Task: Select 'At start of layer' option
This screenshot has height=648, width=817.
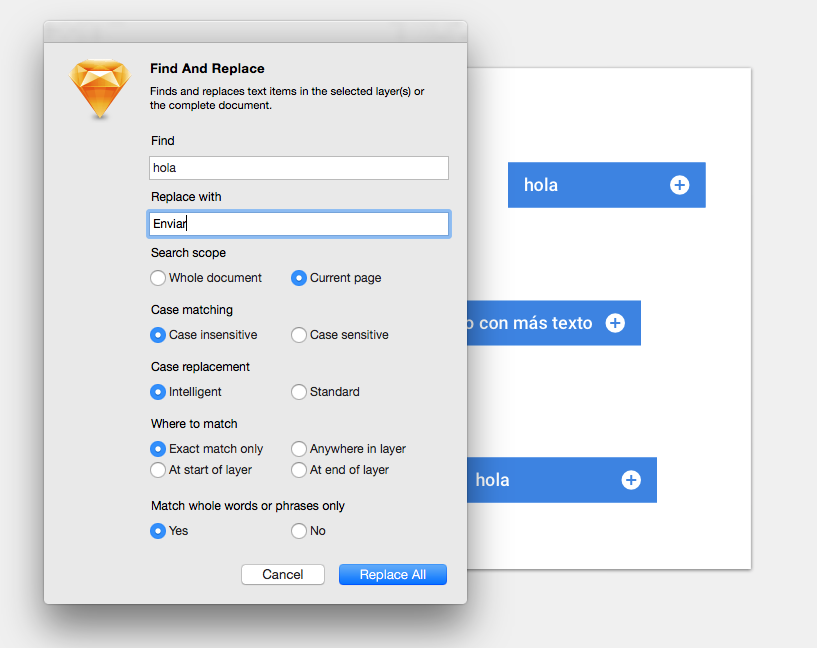Action: click(158, 470)
